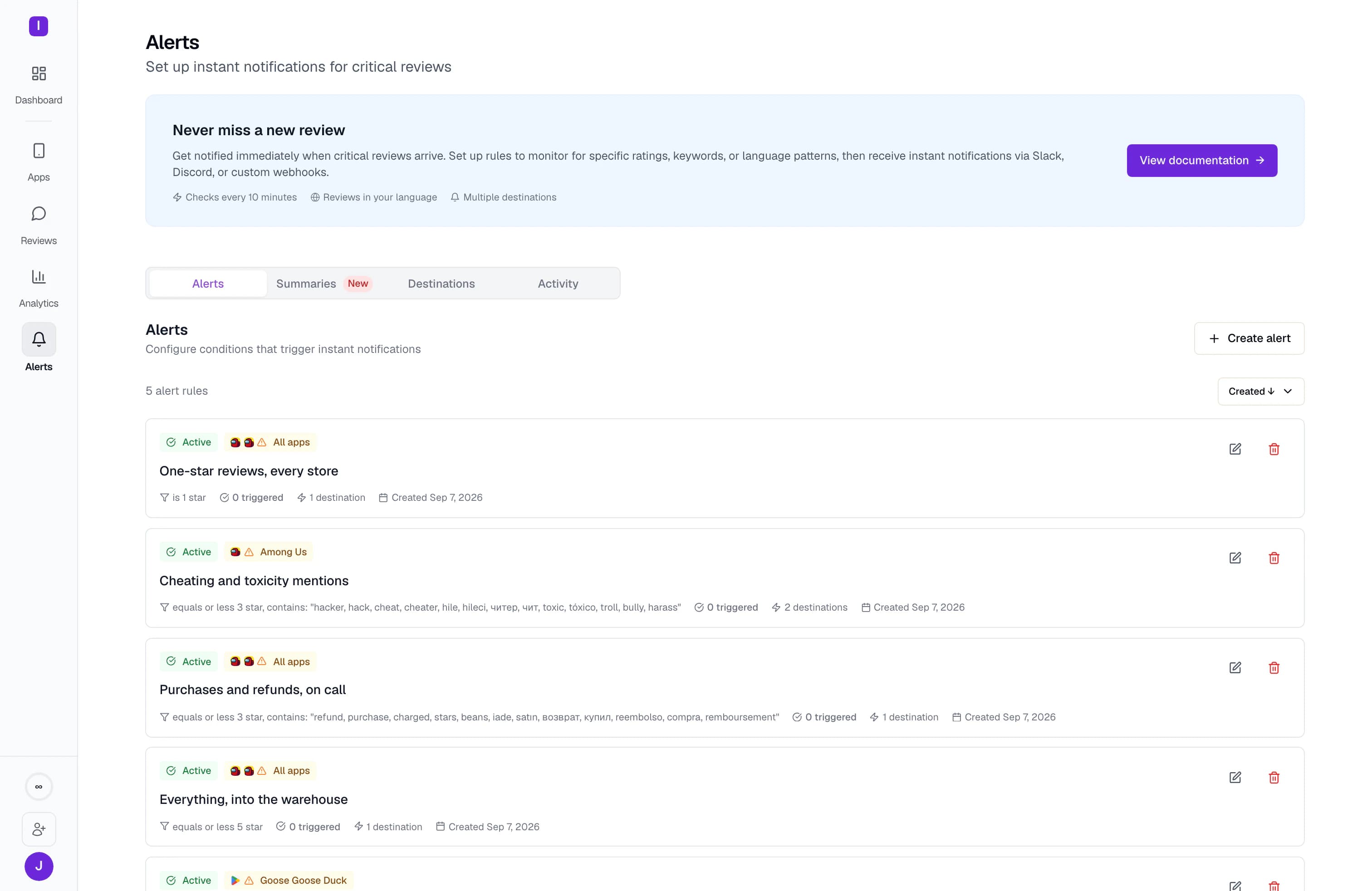Open the Dashboard sidebar icon

coord(39,74)
